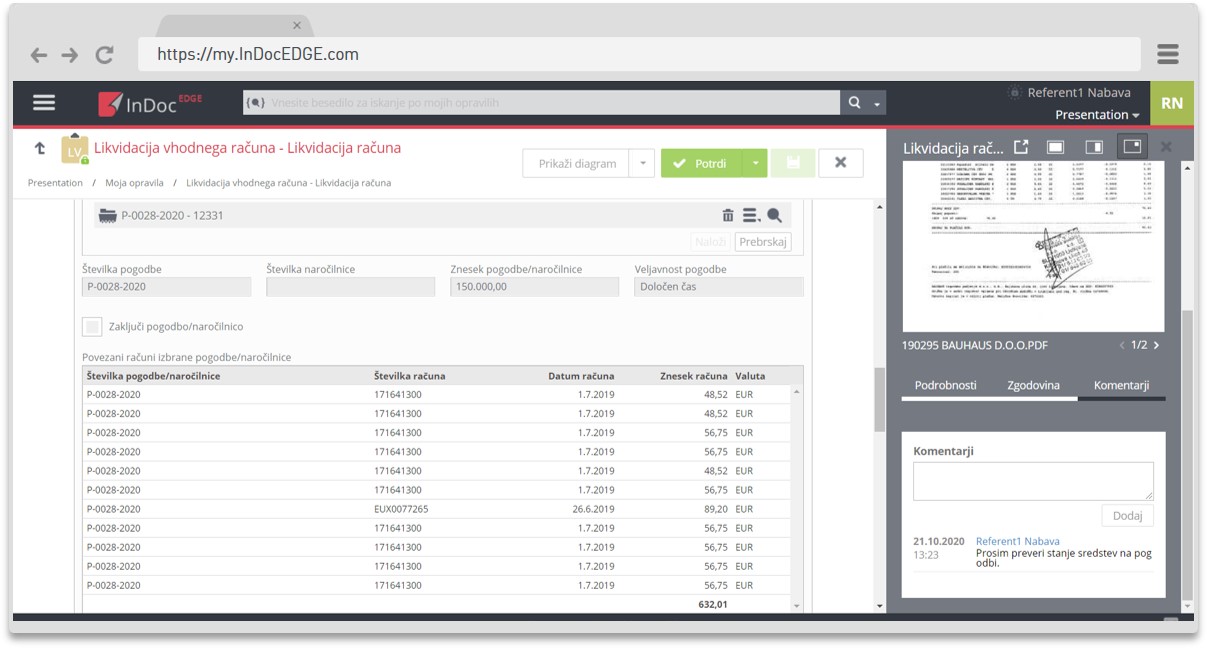Go to next page of PDF preview
1207x648 pixels.
(x=1157, y=345)
